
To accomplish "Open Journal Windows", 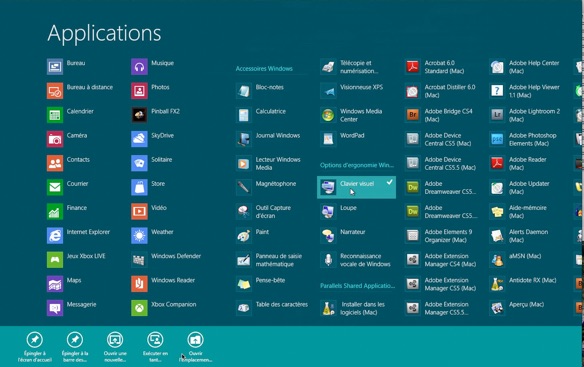I will (x=268, y=139).
